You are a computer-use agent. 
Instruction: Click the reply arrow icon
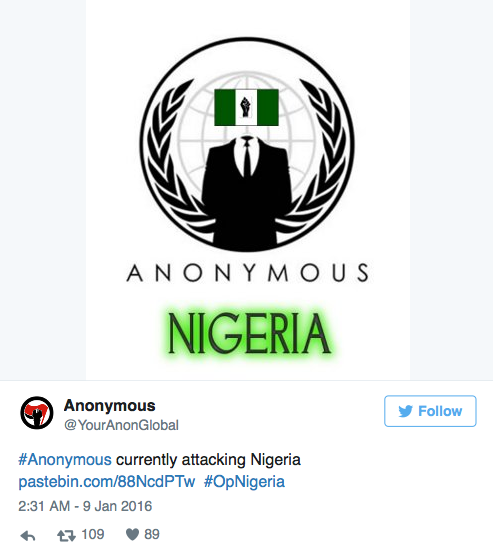[28, 535]
